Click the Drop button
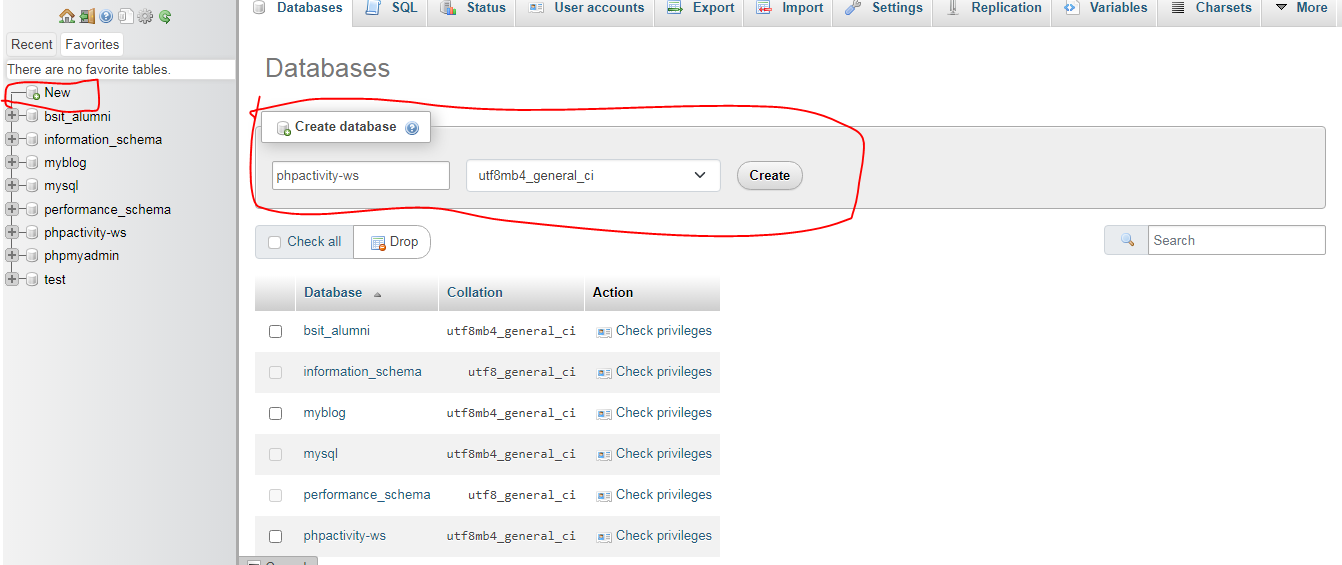1342x565 pixels. pos(393,242)
